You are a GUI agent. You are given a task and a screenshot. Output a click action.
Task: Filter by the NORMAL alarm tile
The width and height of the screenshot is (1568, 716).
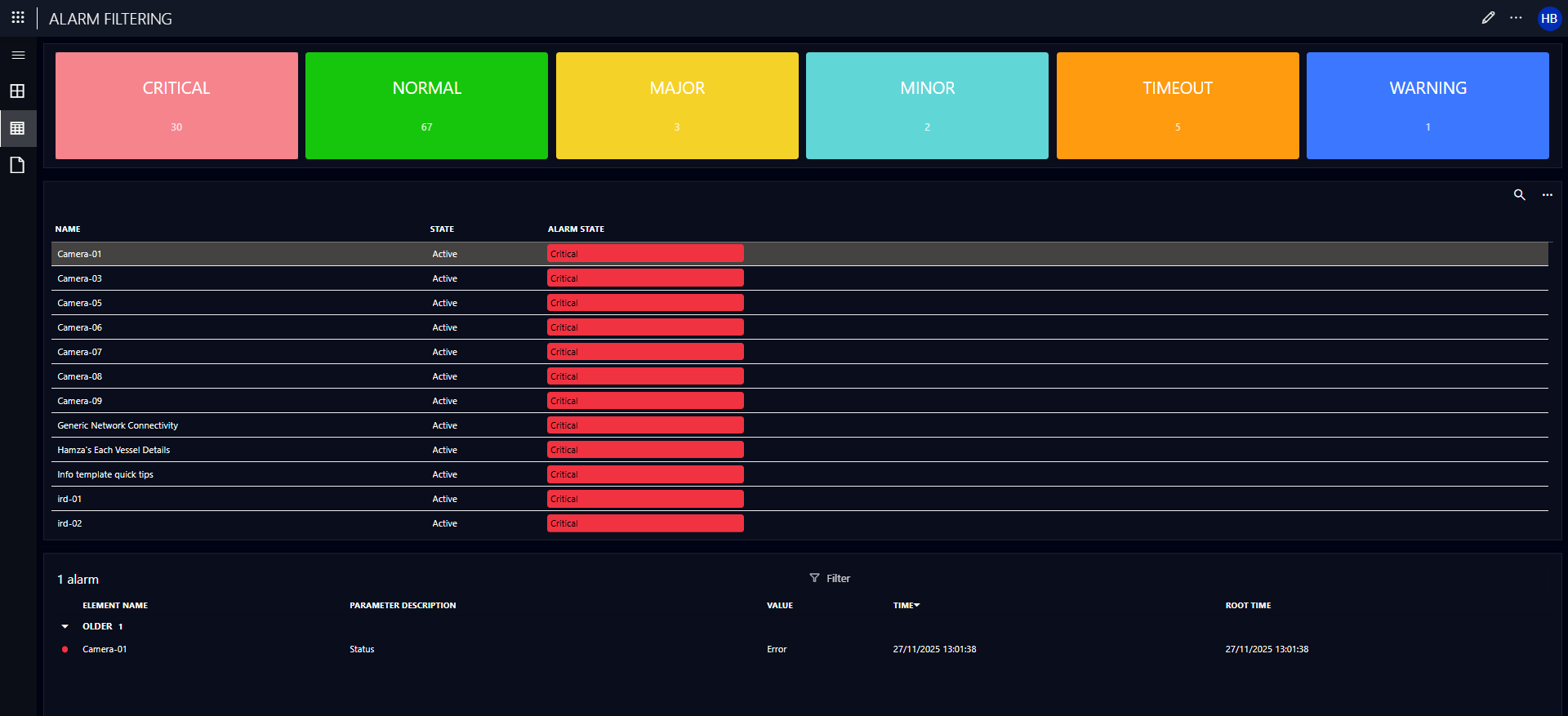pos(426,105)
